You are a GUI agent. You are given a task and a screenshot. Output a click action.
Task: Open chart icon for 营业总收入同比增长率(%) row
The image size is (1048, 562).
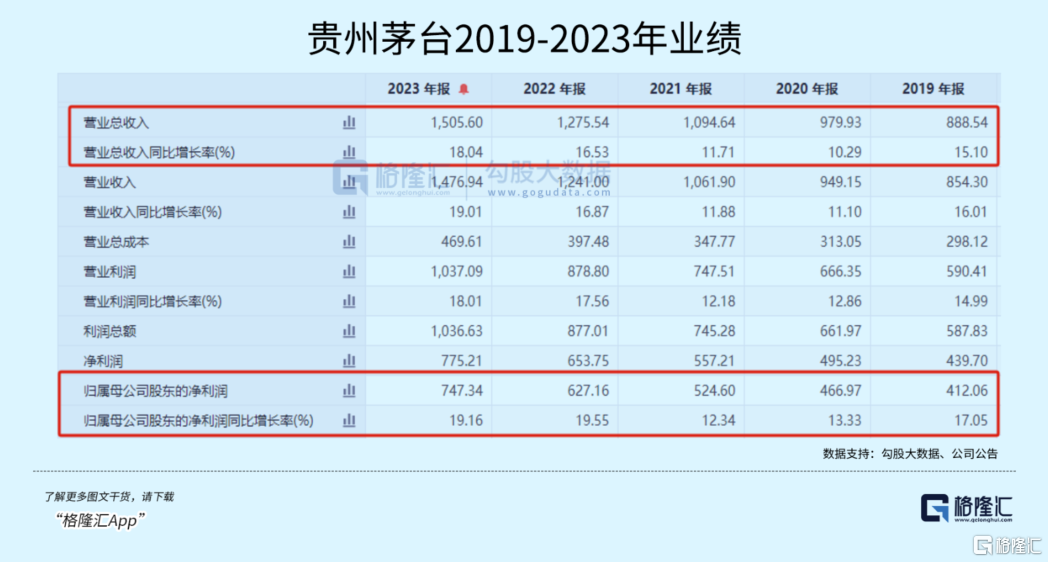coord(349,152)
